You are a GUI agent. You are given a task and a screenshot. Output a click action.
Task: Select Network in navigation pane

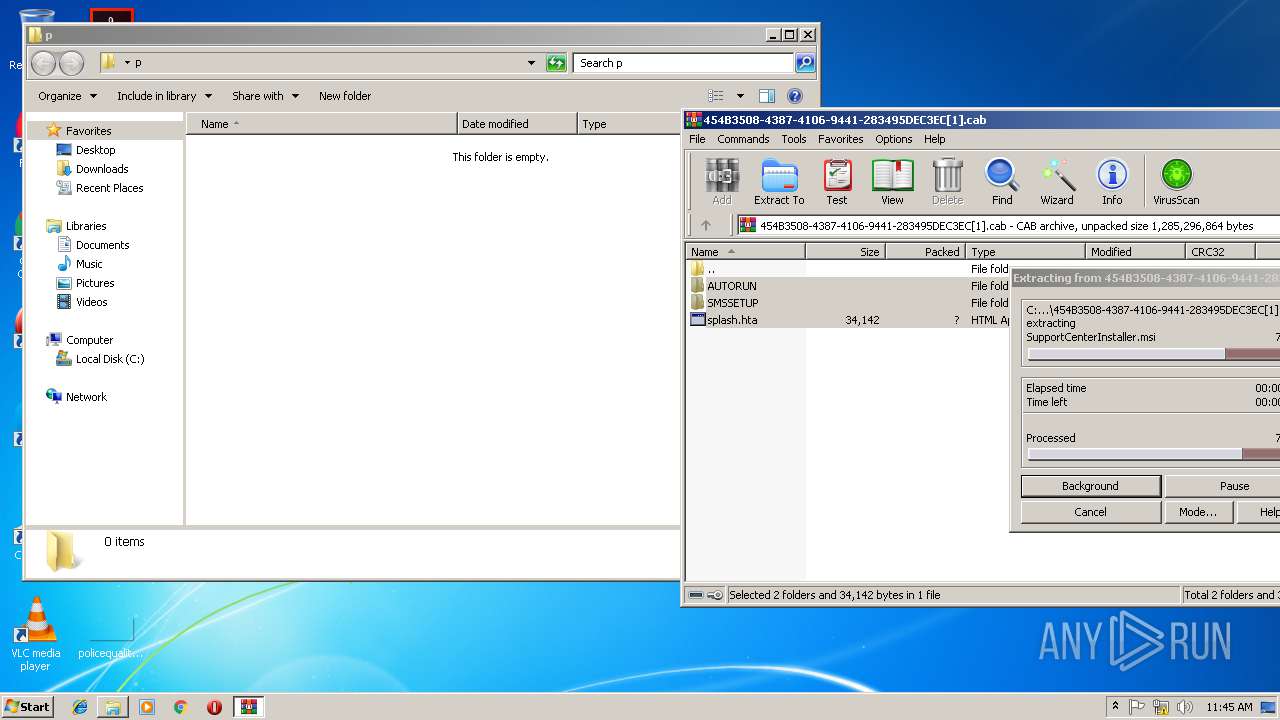86,397
